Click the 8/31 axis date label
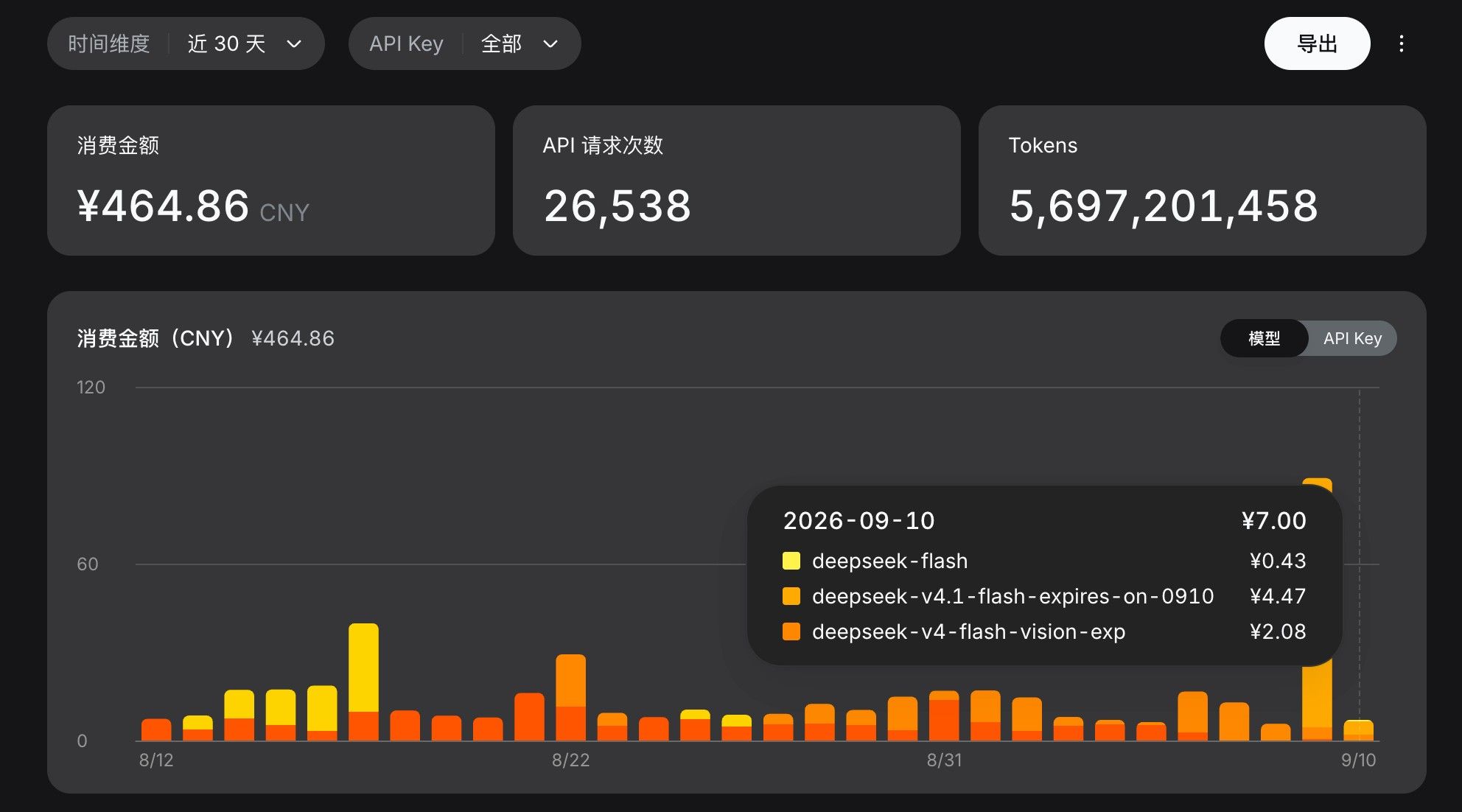This screenshot has width=1462, height=812. click(x=944, y=760)
